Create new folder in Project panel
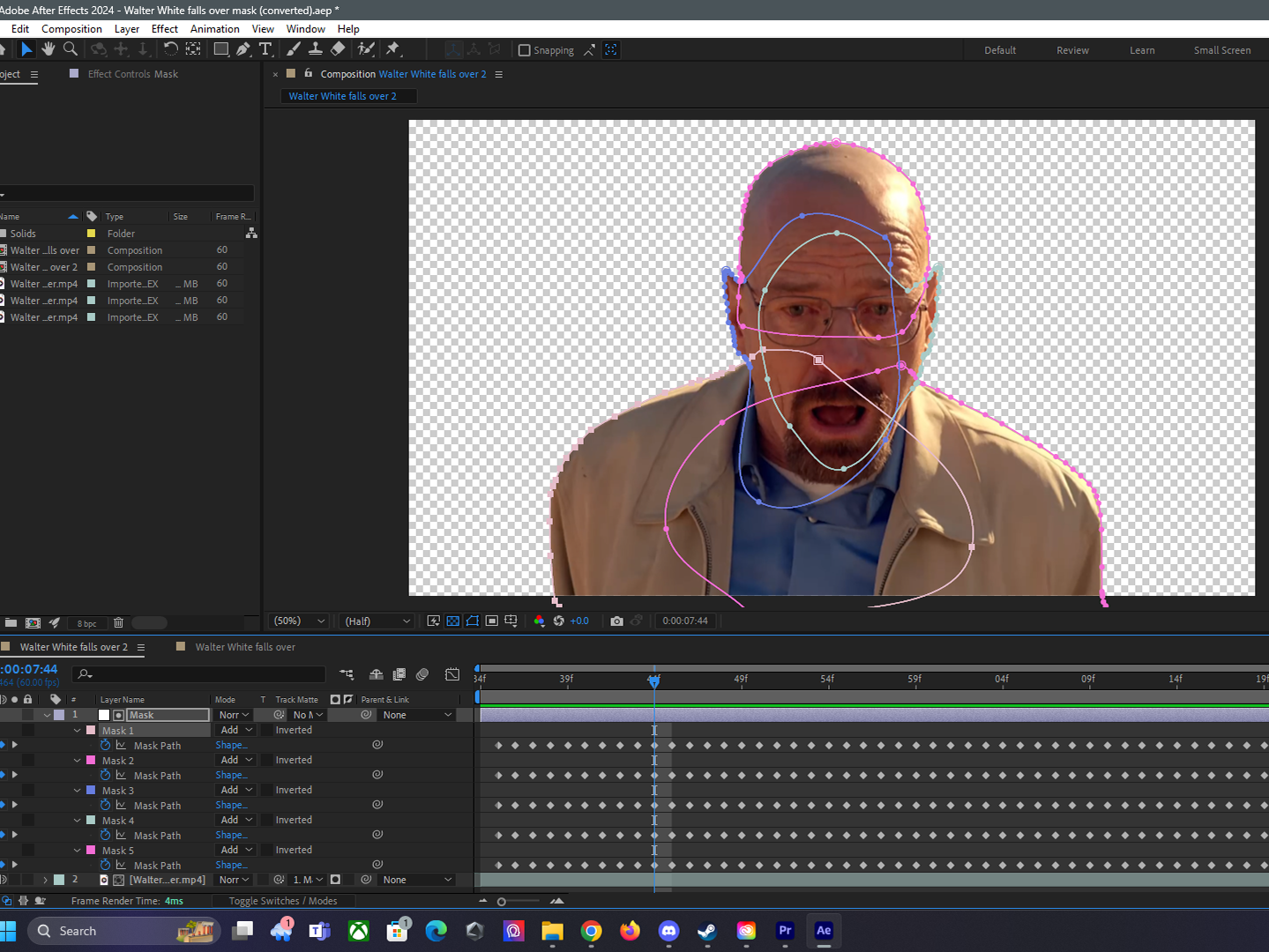The height and width of the screenshot is (952, 1269). [11, 623]
